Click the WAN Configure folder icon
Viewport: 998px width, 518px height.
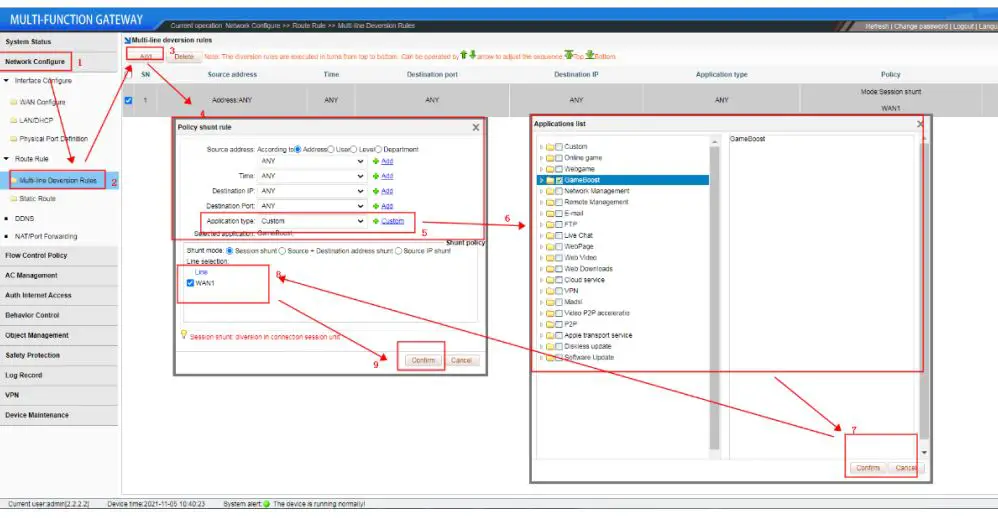tap(14, 102)
